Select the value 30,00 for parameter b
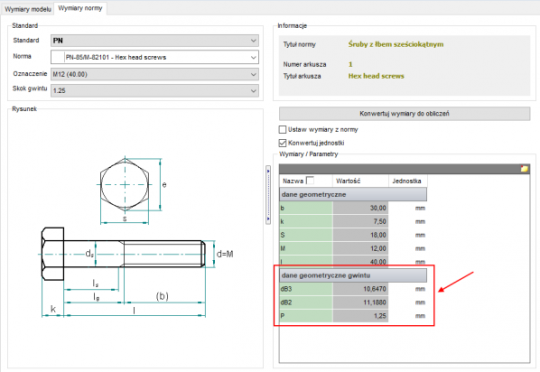This screenshot has width=540, height=372. click(x=360, y=208)
